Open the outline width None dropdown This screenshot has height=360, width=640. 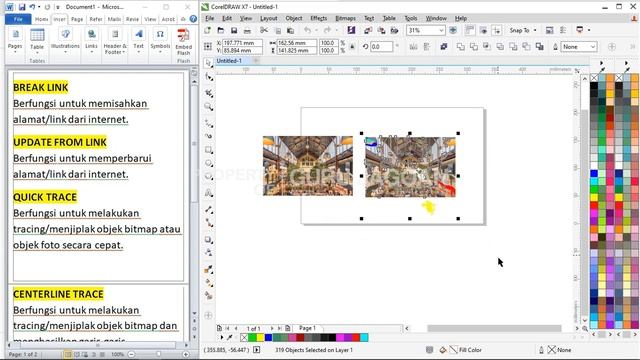pyautogui.click(x=593, y=47)
